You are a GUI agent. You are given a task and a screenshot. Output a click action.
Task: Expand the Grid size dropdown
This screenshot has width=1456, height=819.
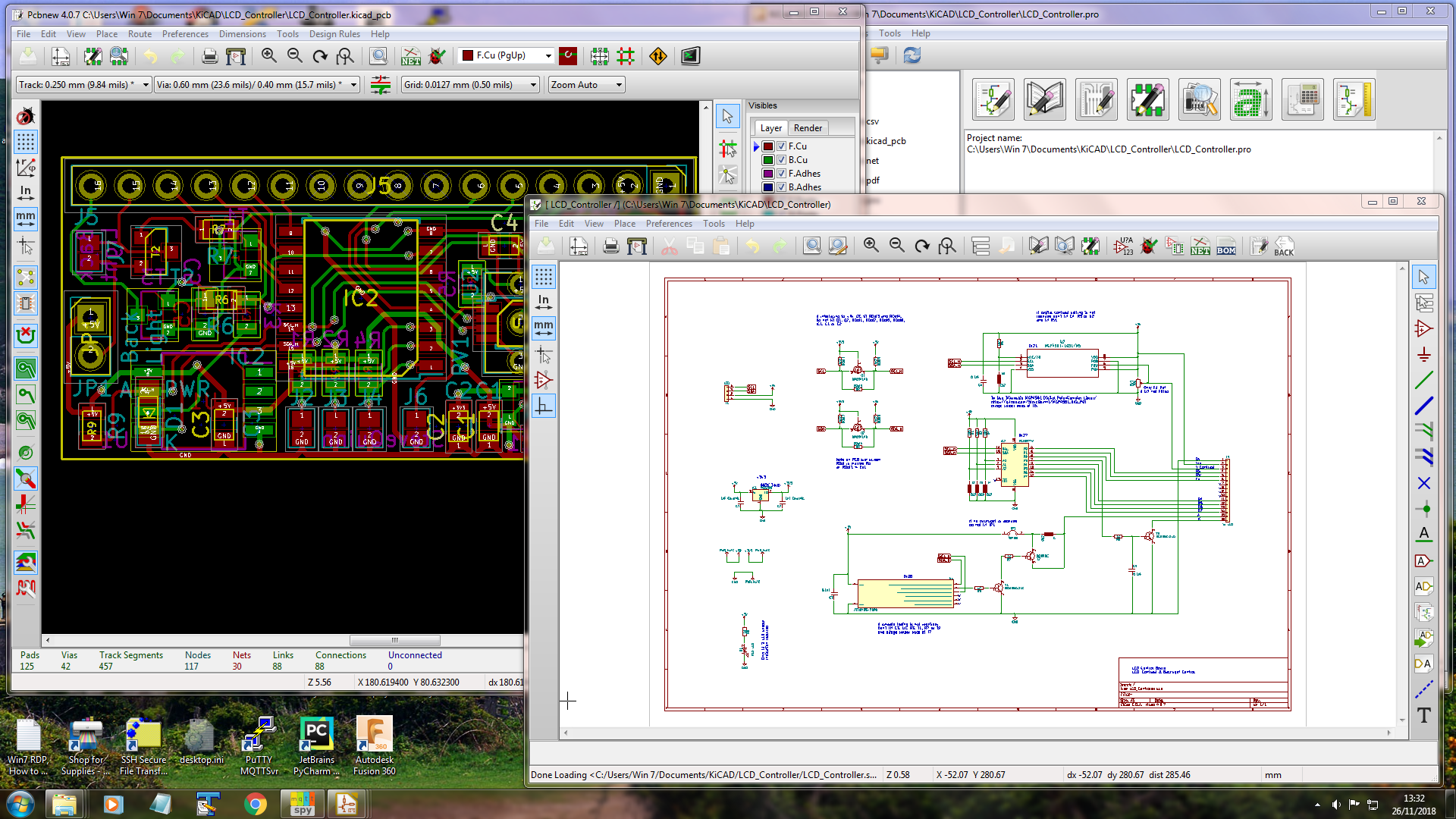[470, 85]
